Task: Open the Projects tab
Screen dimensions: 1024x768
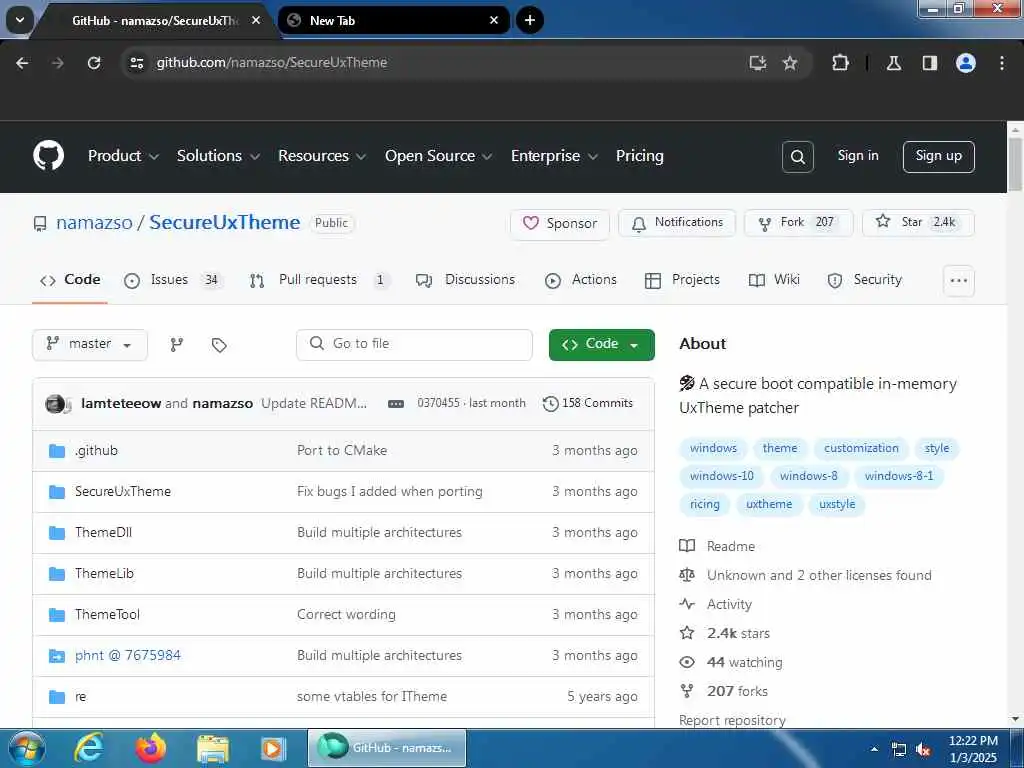Action: [682, 280]
